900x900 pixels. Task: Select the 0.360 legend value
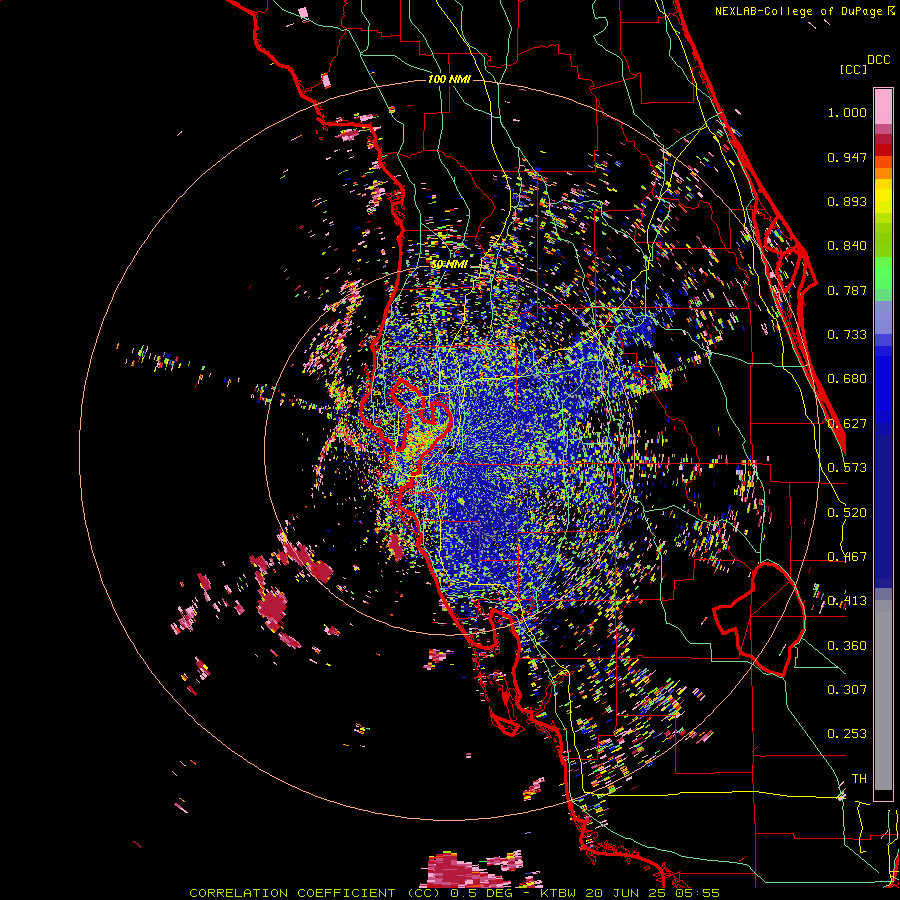[x=847, y=646]
